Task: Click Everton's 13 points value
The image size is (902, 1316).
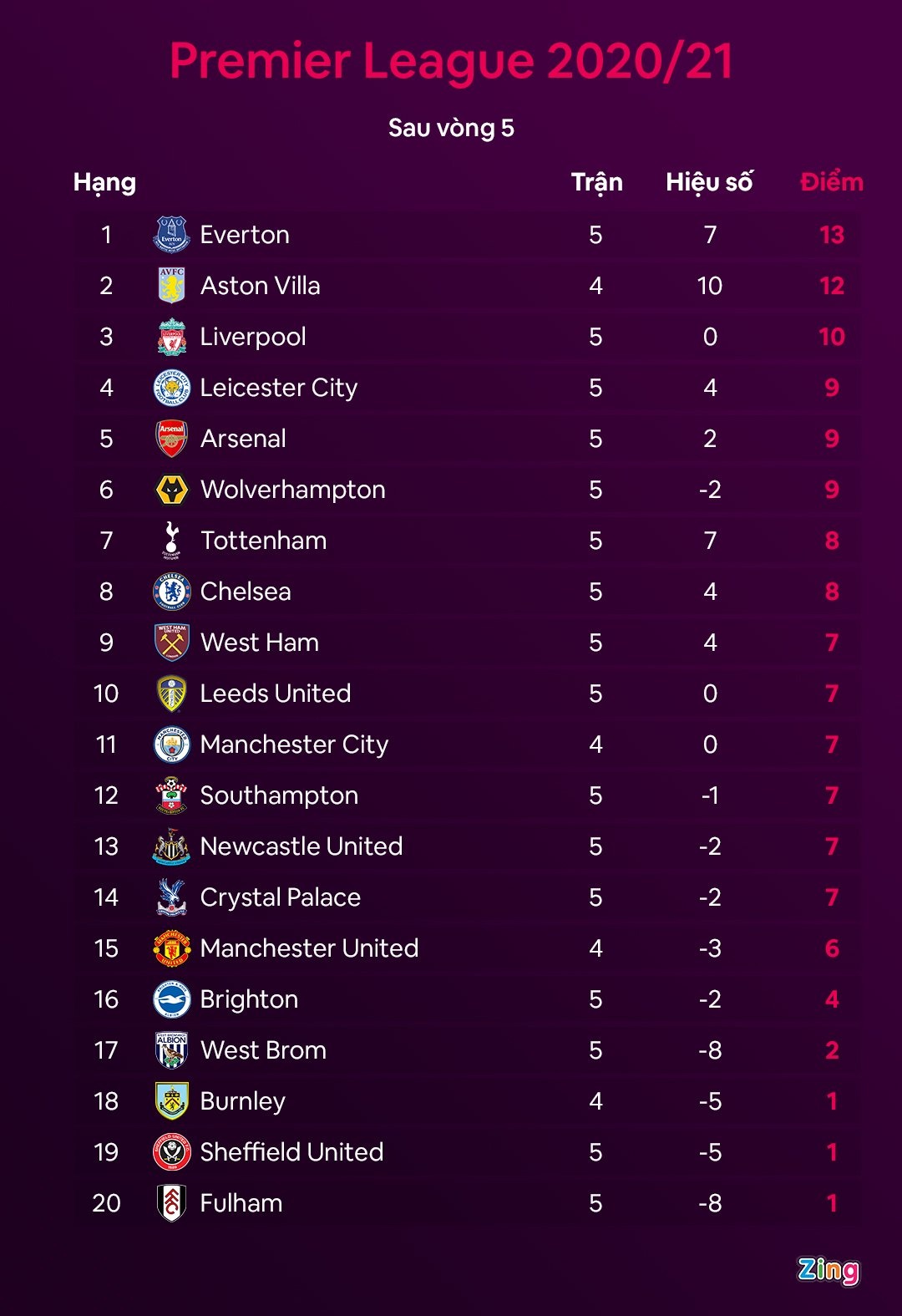Action: [x=831, y=235]
